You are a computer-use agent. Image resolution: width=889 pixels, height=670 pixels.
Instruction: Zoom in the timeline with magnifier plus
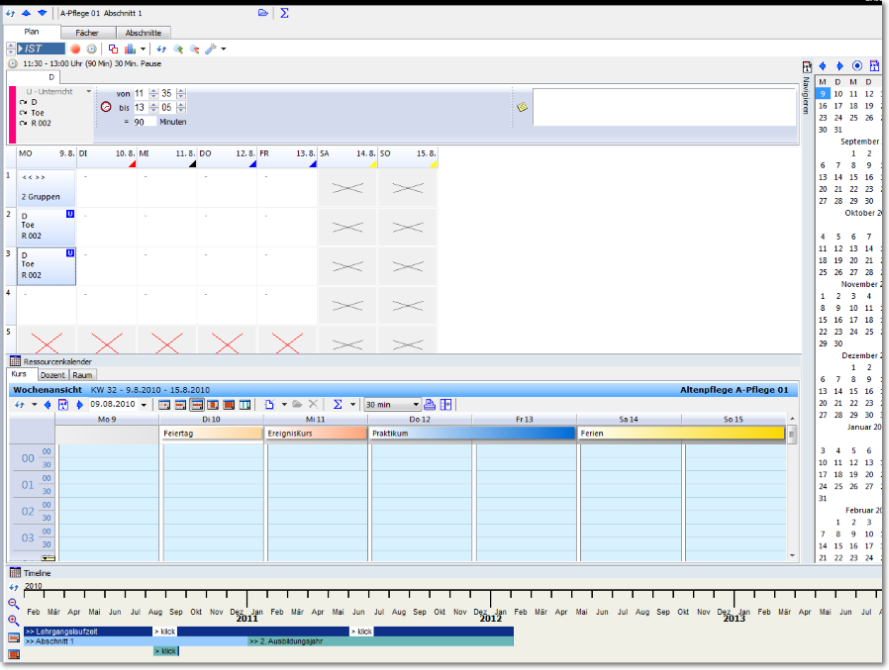pyautogui.click(x=14, y=620)
